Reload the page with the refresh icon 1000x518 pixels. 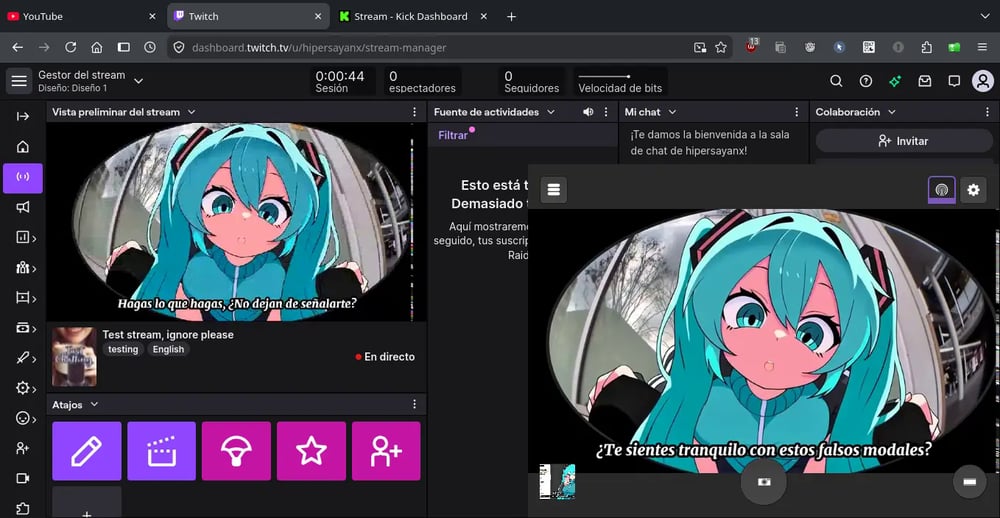point(71,47)
